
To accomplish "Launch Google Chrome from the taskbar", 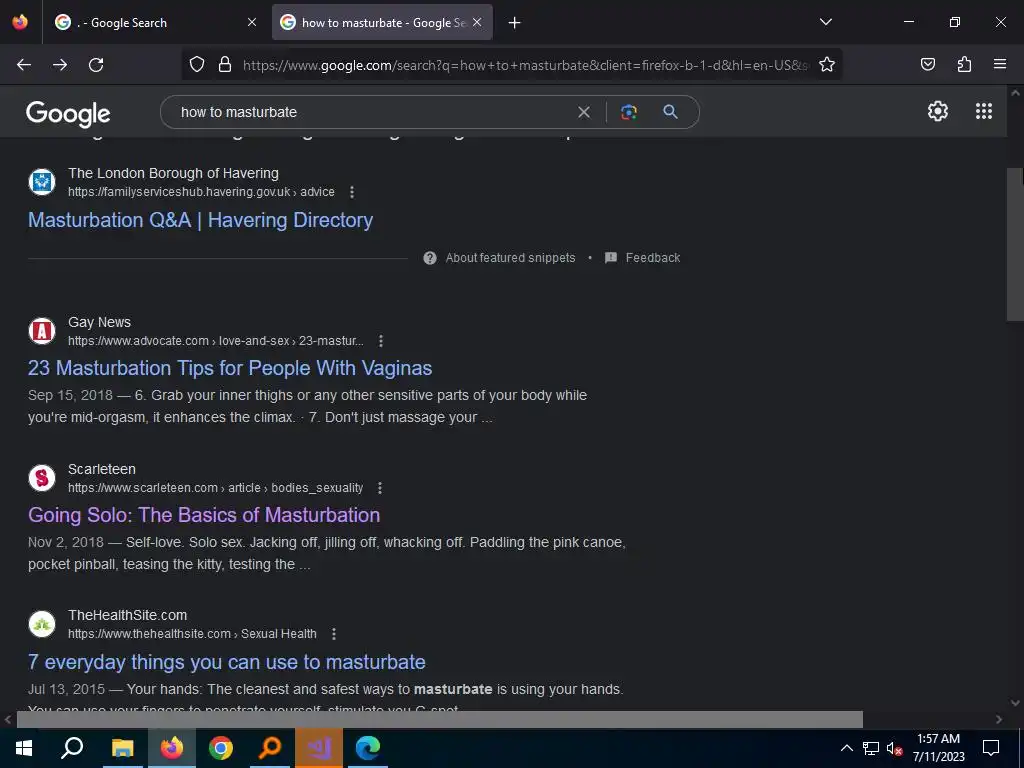I will 221,748.
